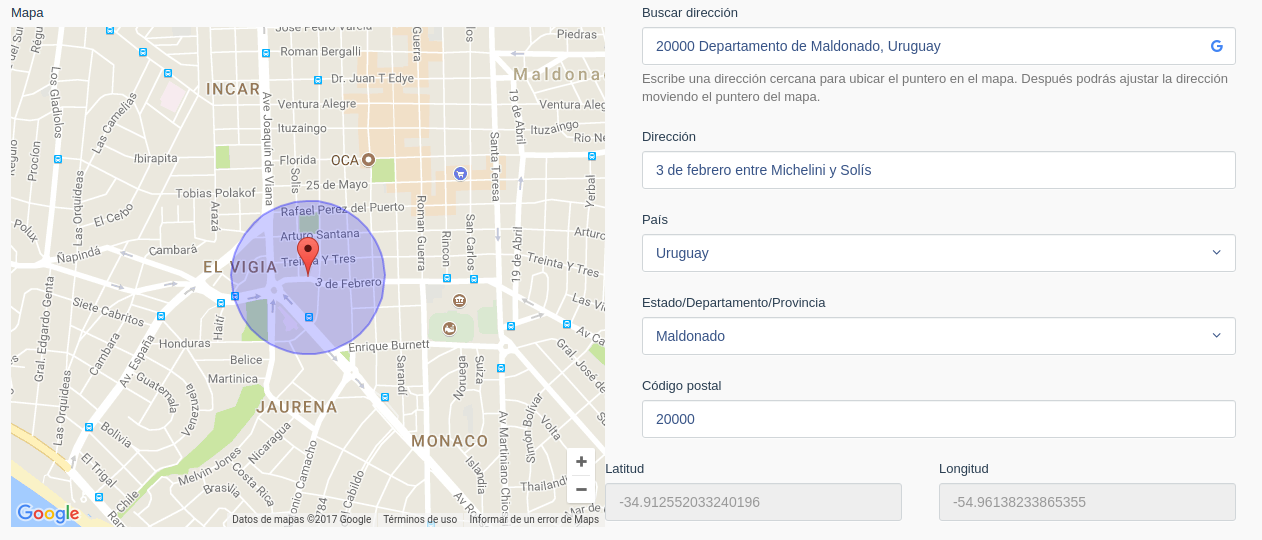
Task: Click the blue shopping cart map icon
Action: pyautogui.click(x=460, y=173)
